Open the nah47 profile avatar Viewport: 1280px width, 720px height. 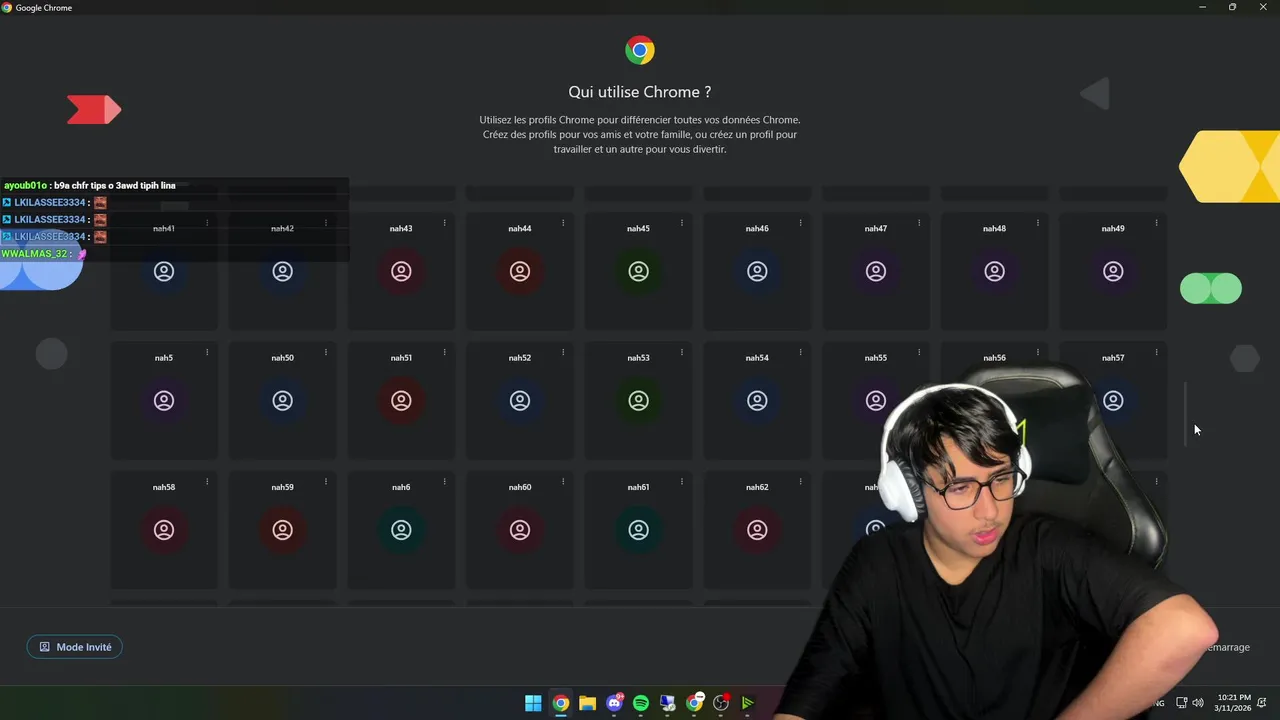coord(876,271)
